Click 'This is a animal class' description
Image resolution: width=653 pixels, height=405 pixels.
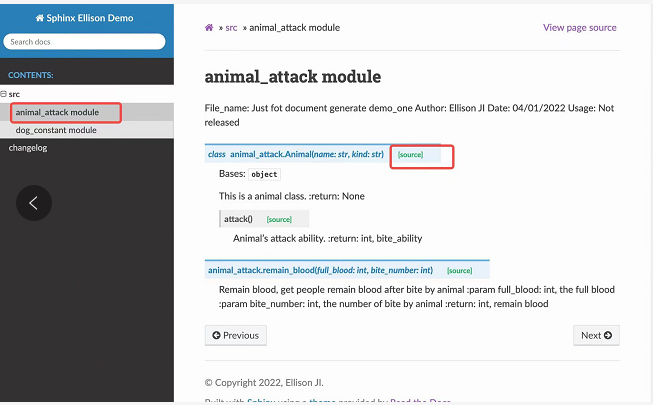292,196
